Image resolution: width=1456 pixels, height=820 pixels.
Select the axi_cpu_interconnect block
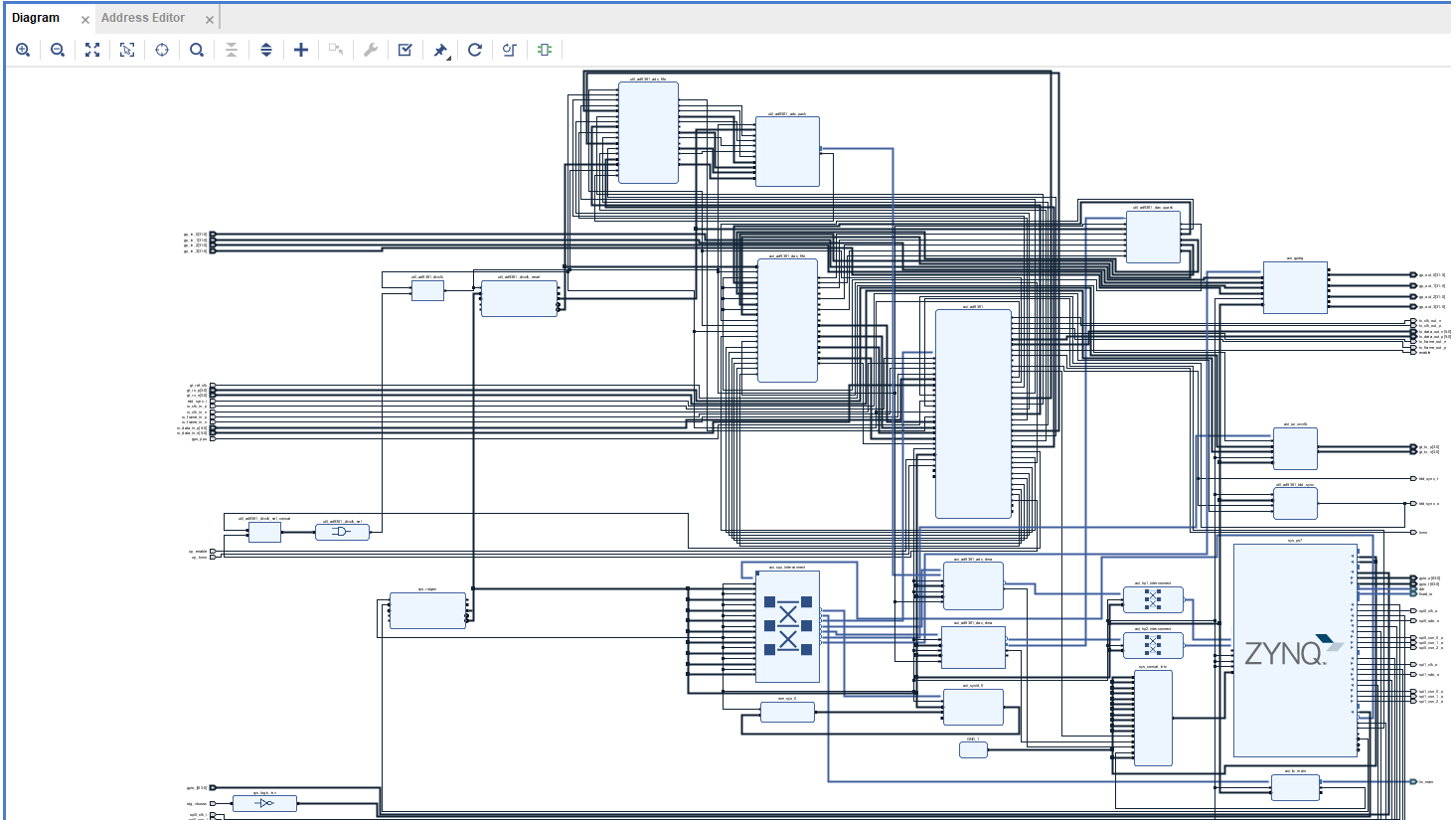787,626
